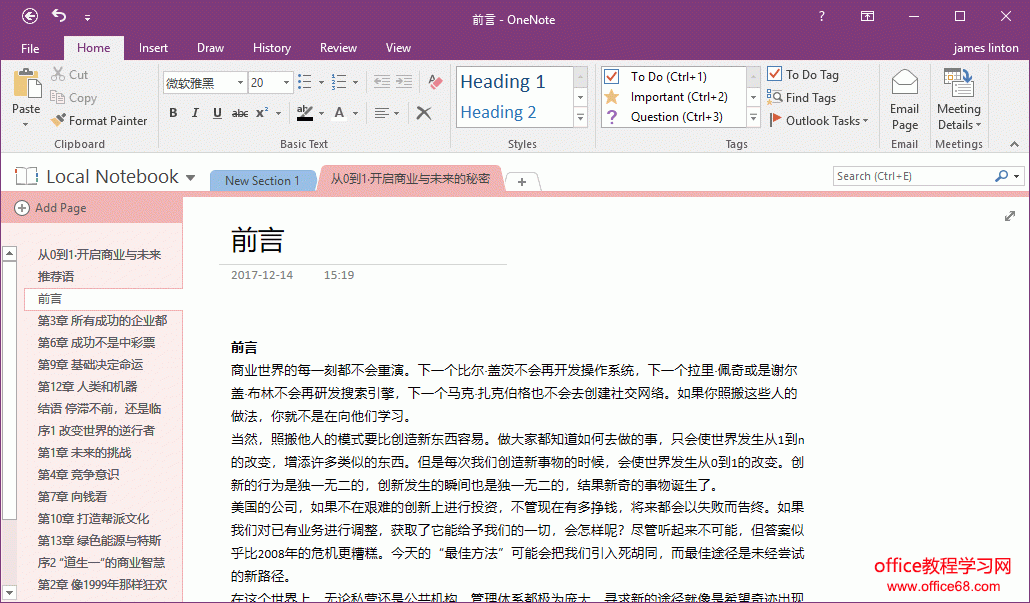Click the text highlight color button
Viewport: 1030px width, 603px height.
tap(304, 113)
